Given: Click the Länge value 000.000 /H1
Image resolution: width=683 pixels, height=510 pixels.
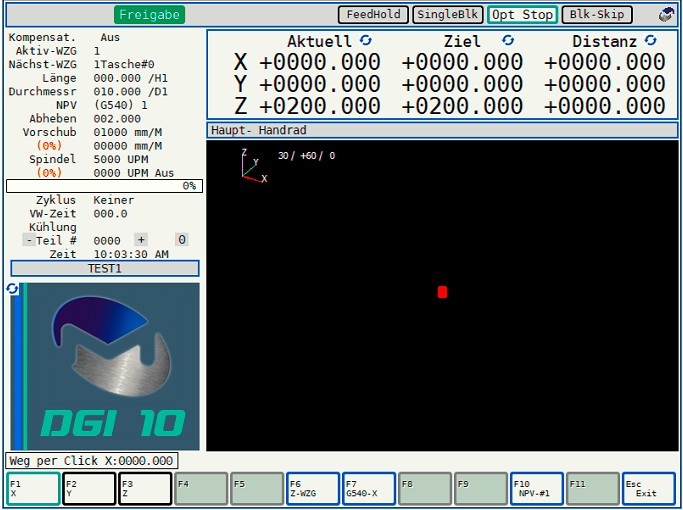Looking at the screenshot, I should pos(131,78).
